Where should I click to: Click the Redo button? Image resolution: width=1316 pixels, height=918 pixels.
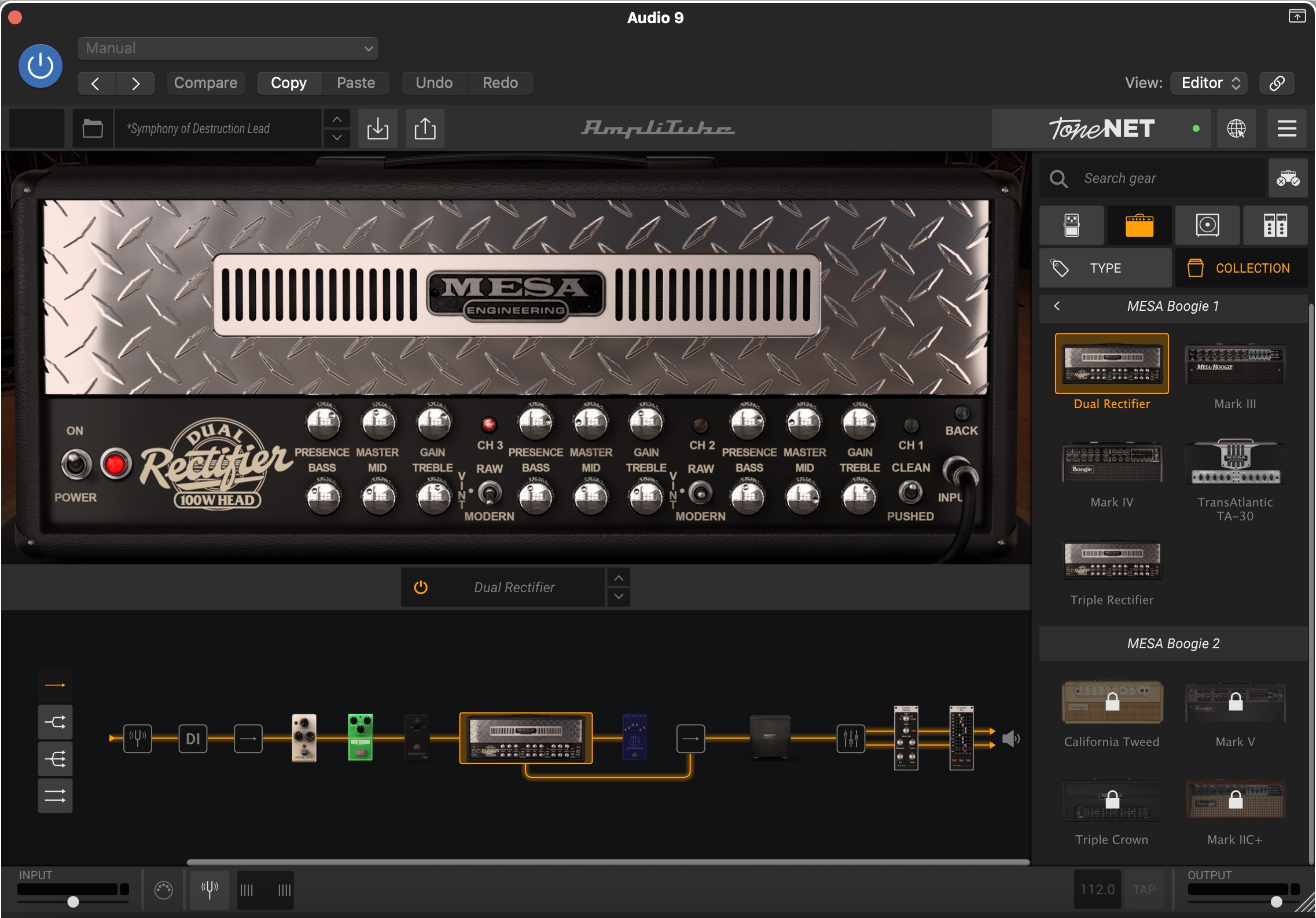click(x=501, y=83)
